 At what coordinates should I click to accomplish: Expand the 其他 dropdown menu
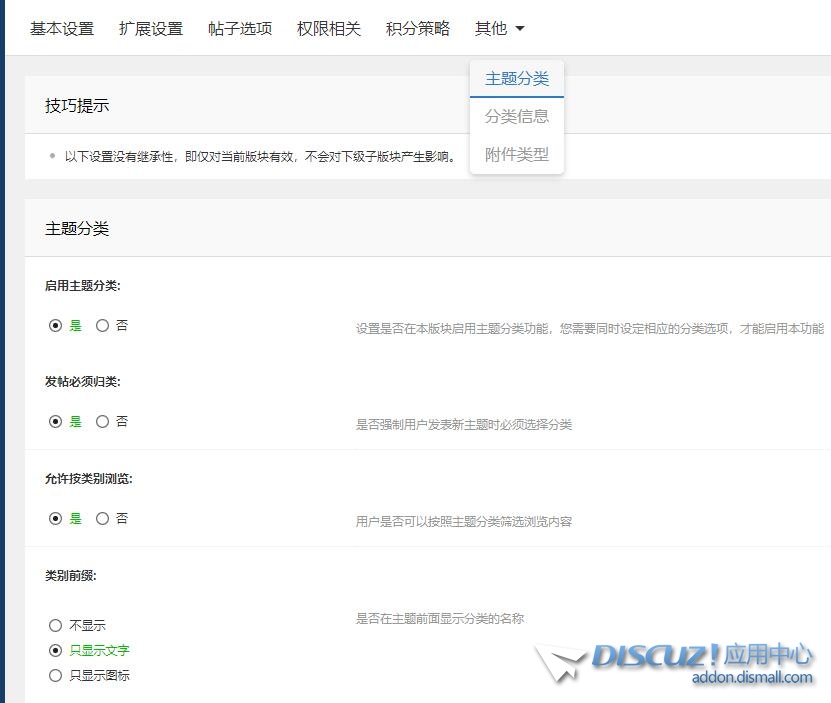click(491, 29)
